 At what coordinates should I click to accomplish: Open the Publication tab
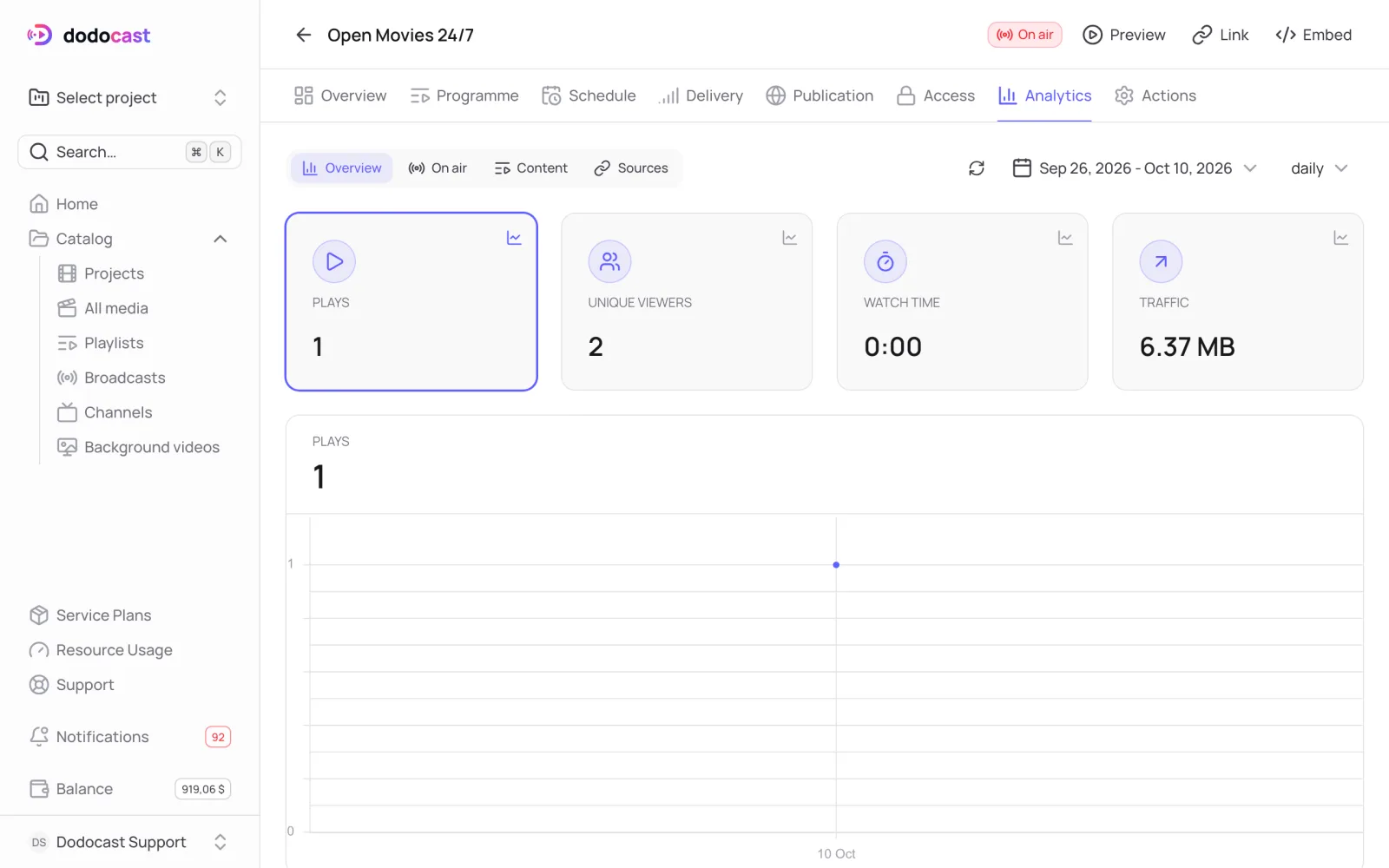click(x=820, y=95)
